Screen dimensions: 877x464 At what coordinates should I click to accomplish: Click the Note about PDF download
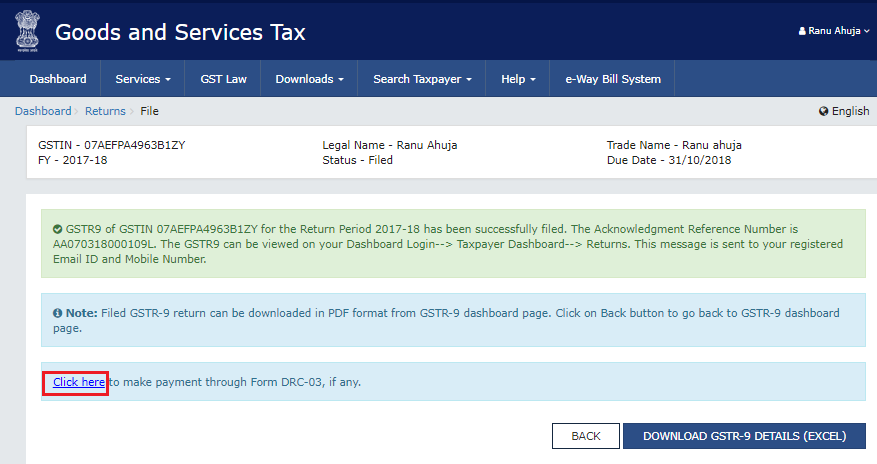pos(453,320)
